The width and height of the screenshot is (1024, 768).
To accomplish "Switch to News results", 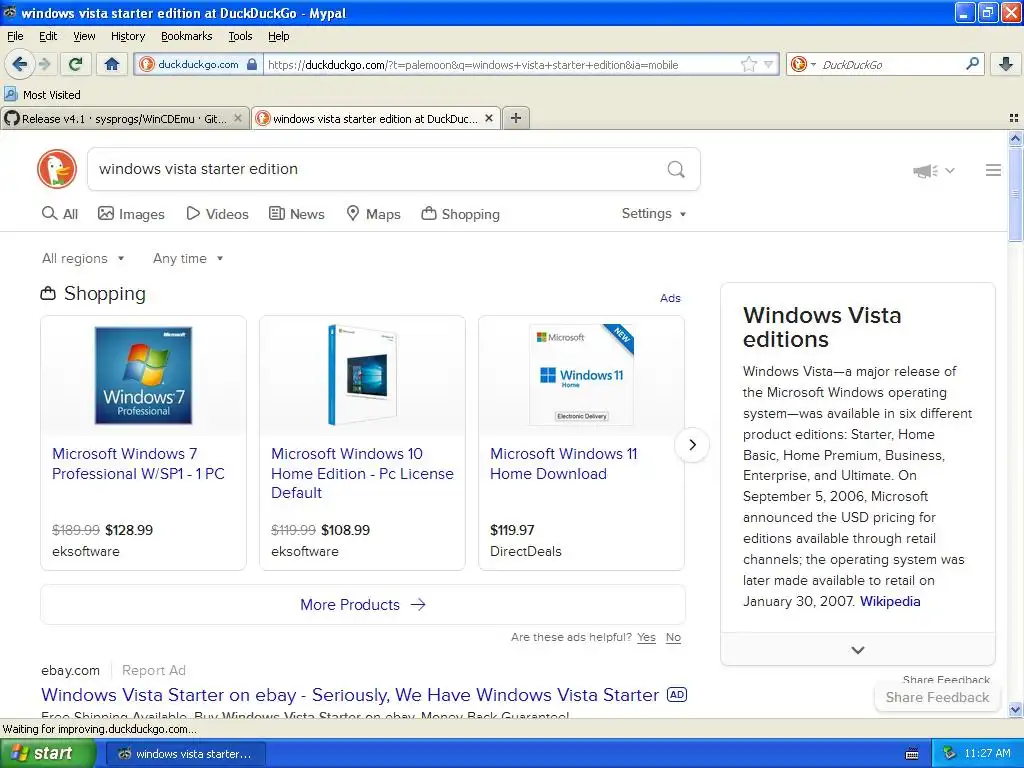I will (296, 214).
